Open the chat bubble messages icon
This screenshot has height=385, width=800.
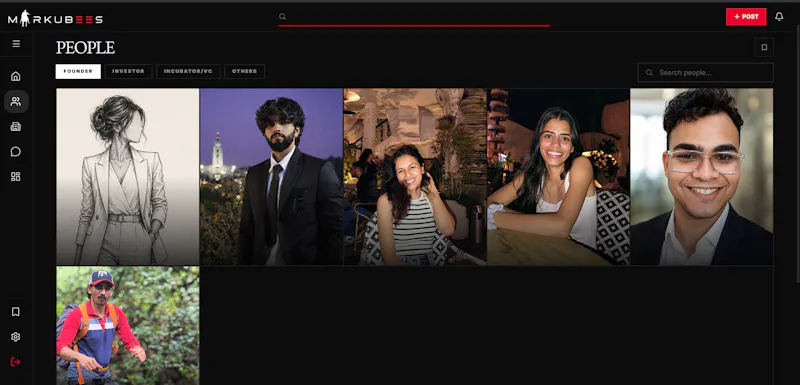click(16, 151)
